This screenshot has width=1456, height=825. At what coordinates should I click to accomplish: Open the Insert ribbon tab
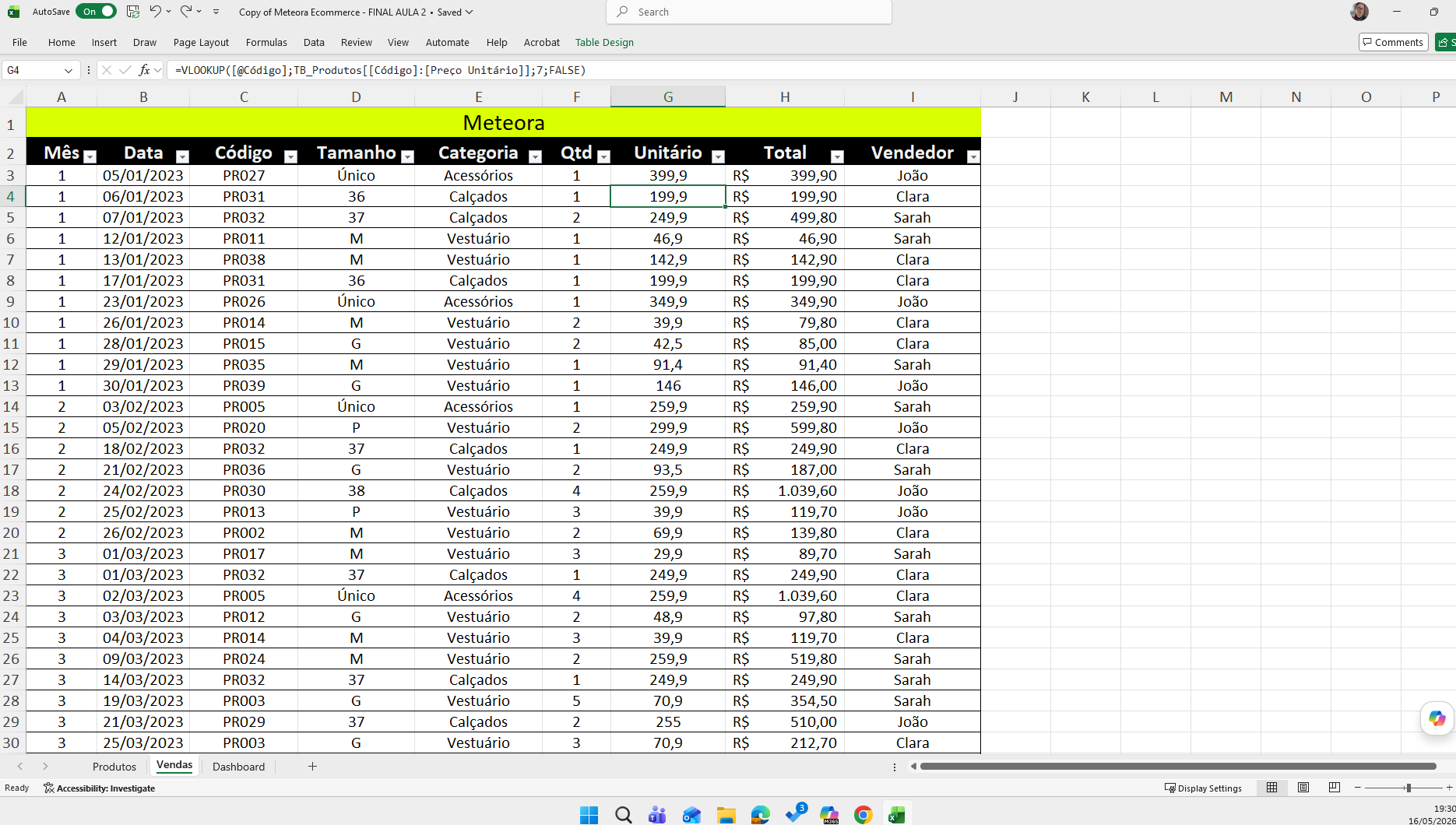[104, 42]
